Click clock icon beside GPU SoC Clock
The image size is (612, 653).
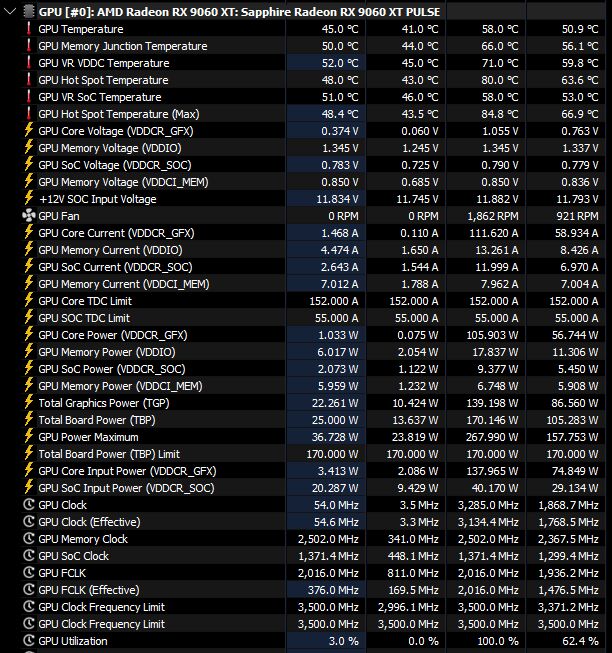[28, 556]
